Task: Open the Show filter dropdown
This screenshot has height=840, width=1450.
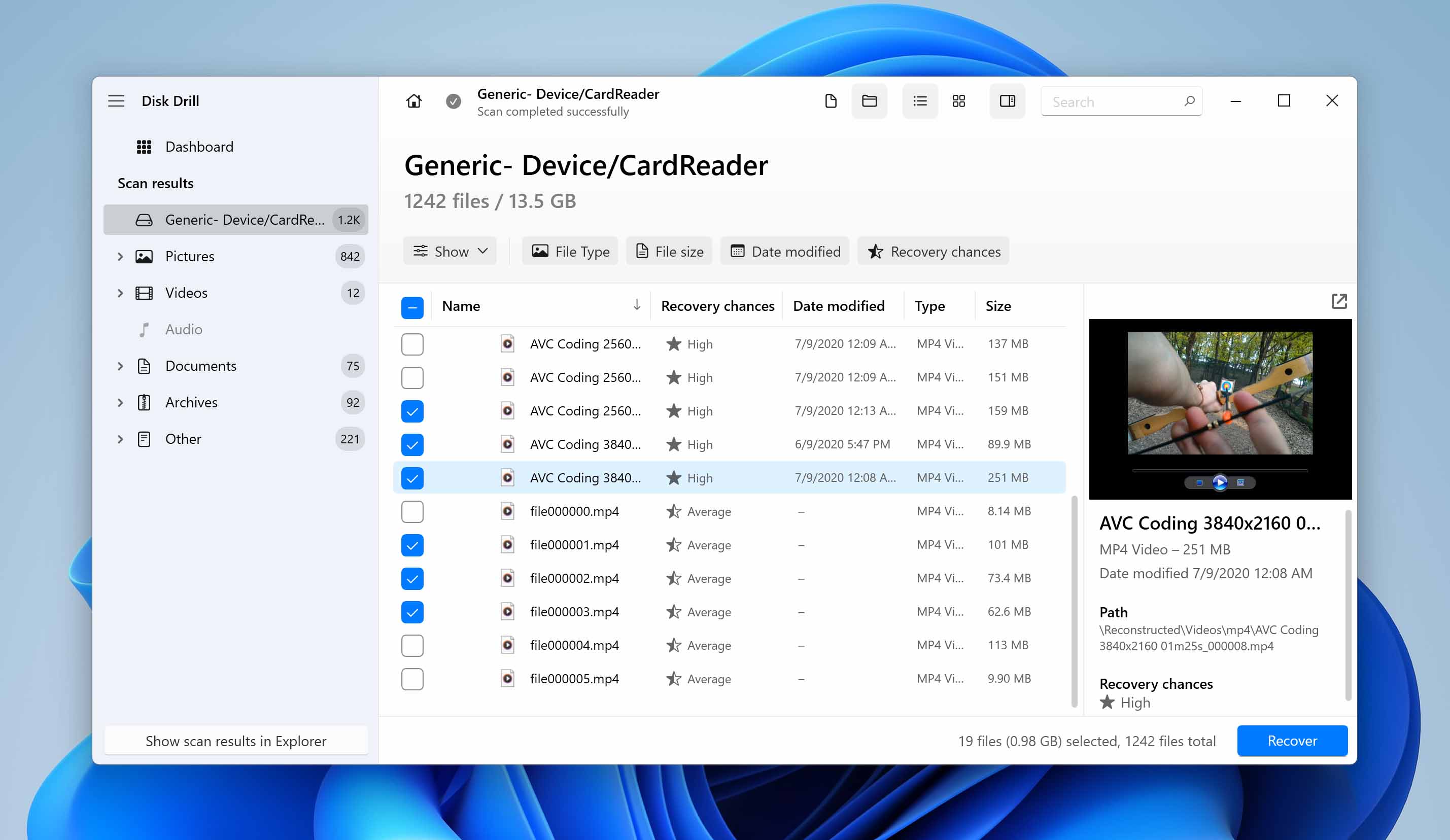Action: coord(450,252)
